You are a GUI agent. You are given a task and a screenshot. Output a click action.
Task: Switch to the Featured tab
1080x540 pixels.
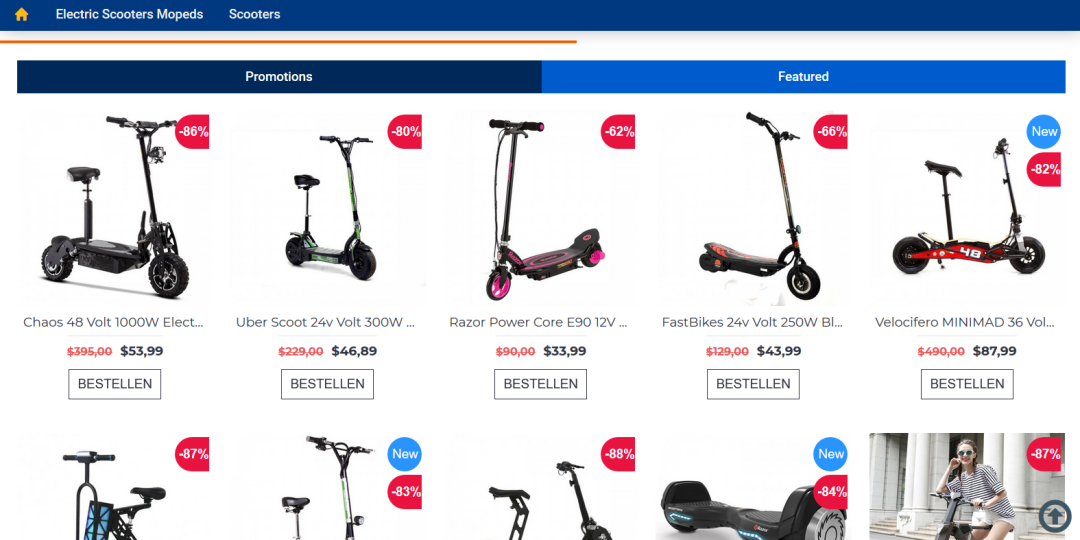pyautogui.click(x=803, y=76)
